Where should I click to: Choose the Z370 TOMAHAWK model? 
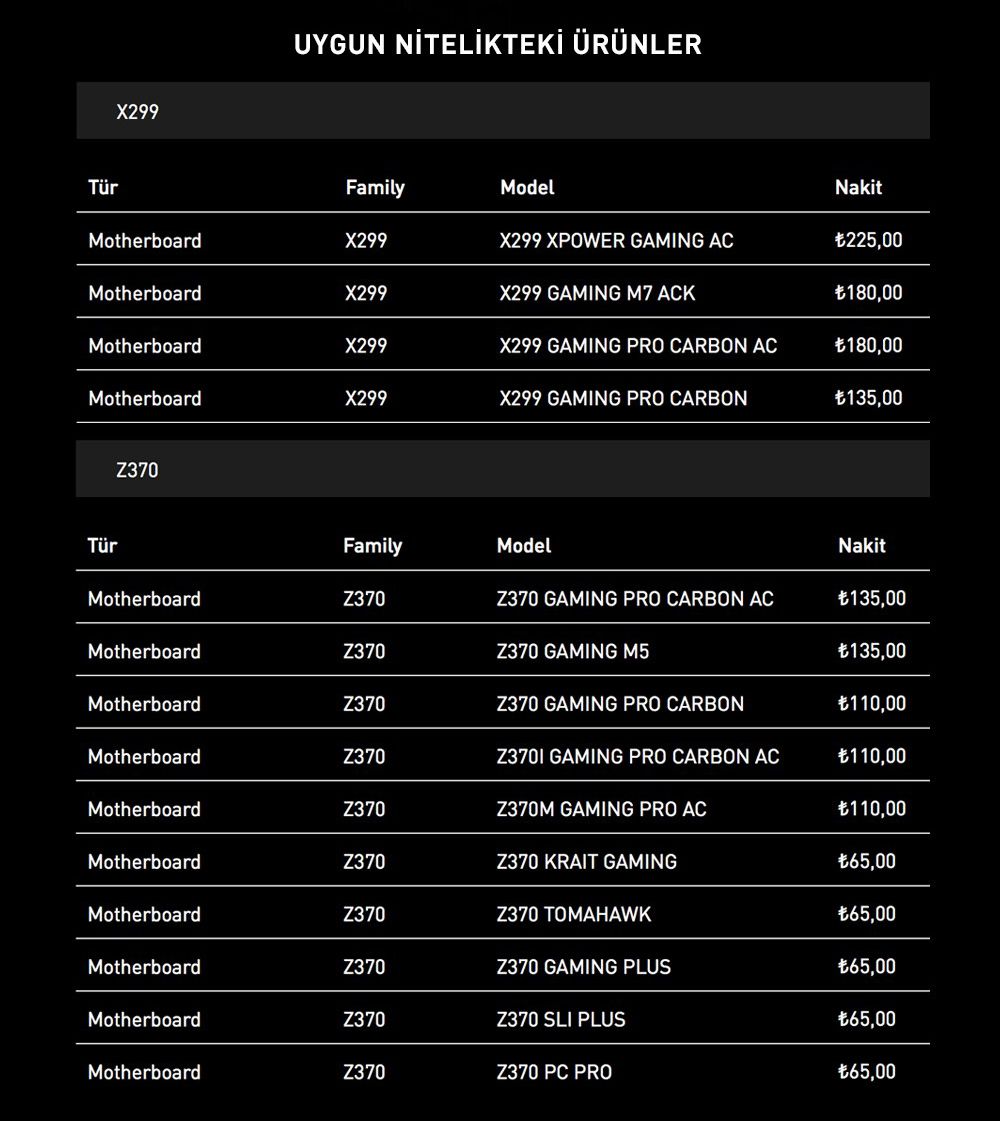(573, 915)
